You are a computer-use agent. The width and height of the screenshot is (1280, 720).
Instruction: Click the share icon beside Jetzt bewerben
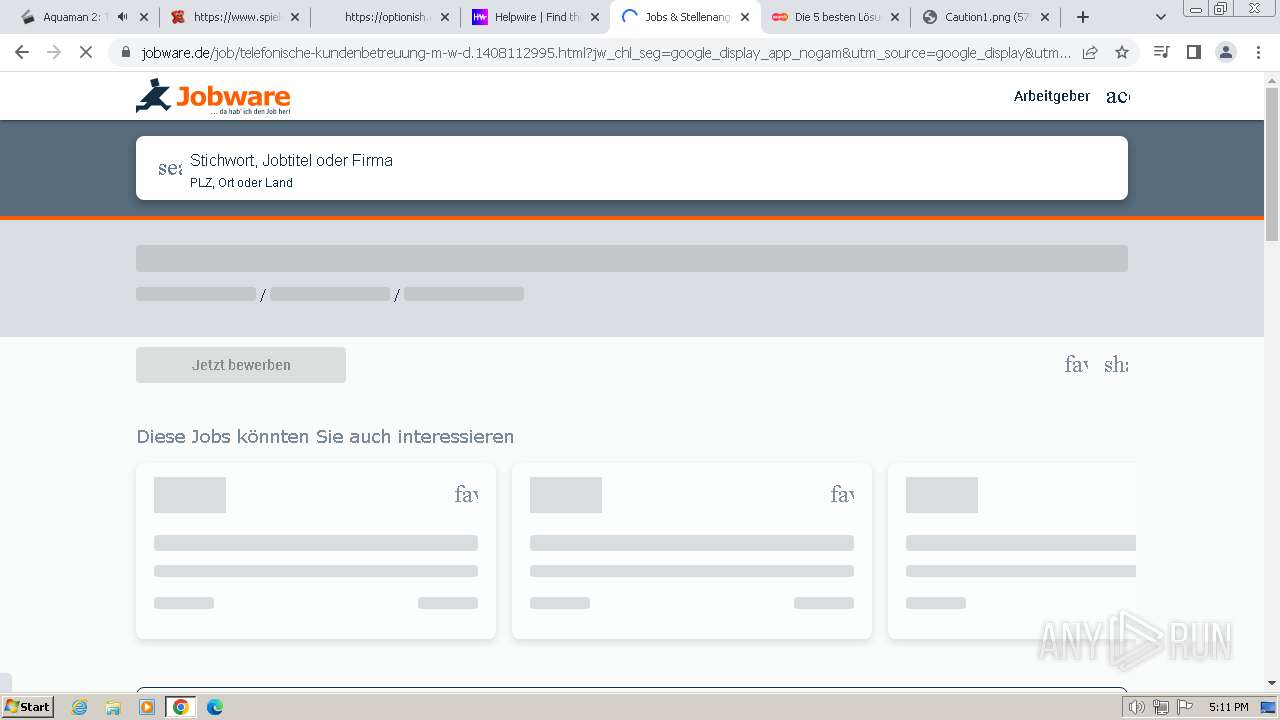click(1116, 365)
